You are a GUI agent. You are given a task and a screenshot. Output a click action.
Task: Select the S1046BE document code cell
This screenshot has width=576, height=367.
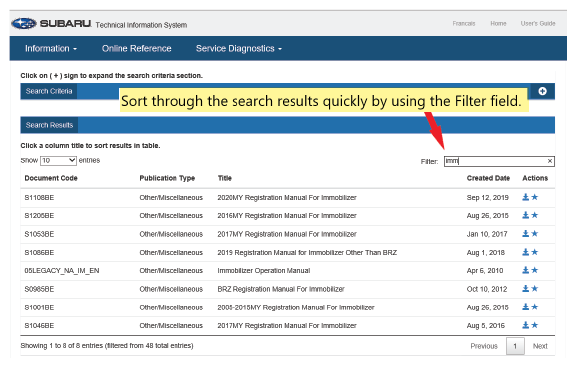click(39, 325)
